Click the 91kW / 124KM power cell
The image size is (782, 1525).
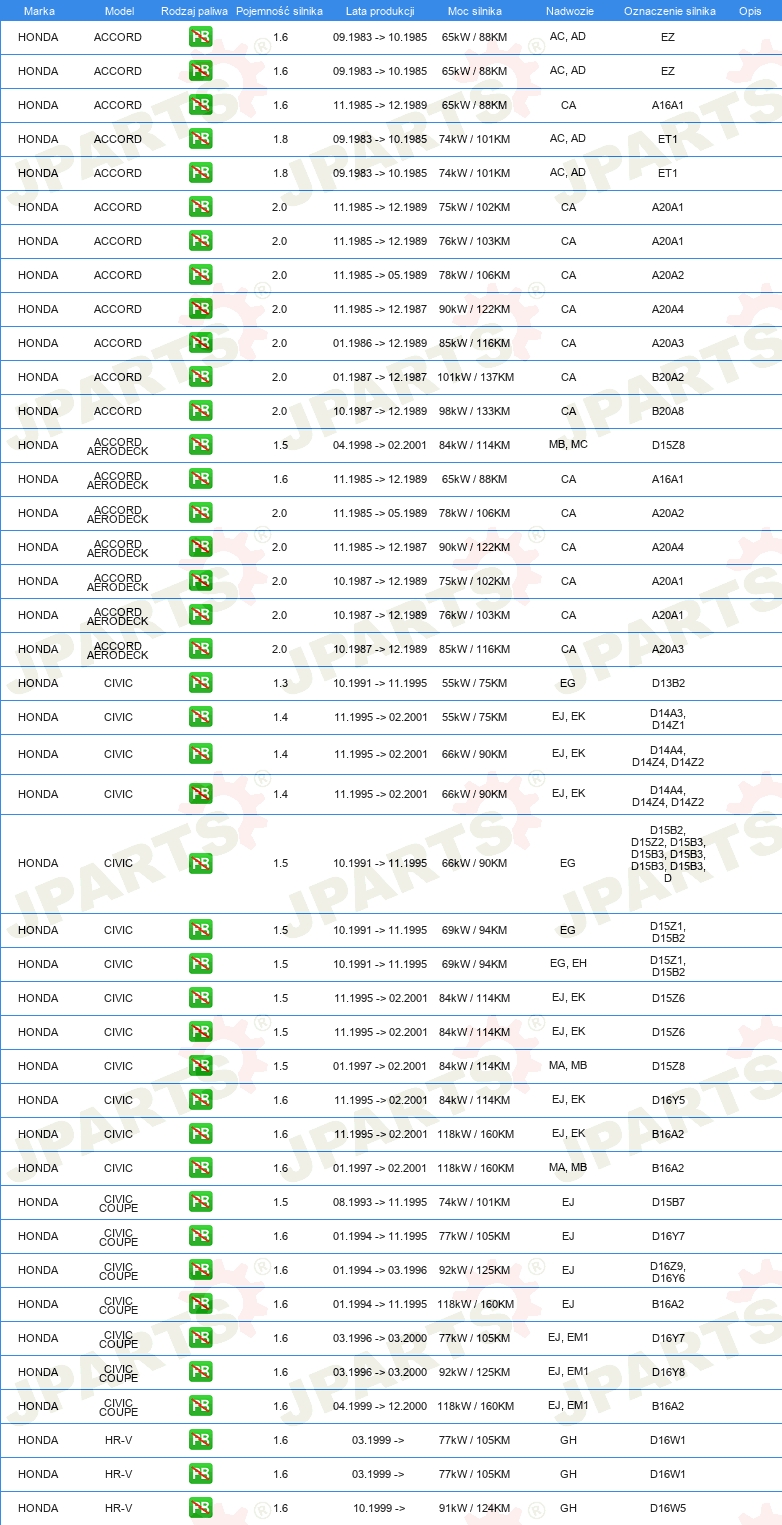tap(475, 1508)
